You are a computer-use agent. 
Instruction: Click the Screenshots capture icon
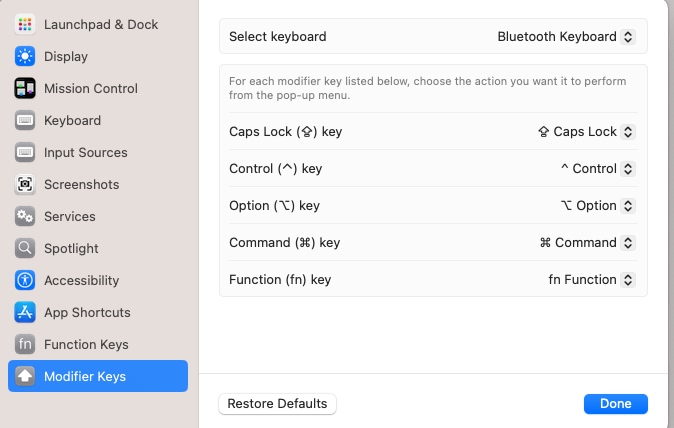(25, 184)
